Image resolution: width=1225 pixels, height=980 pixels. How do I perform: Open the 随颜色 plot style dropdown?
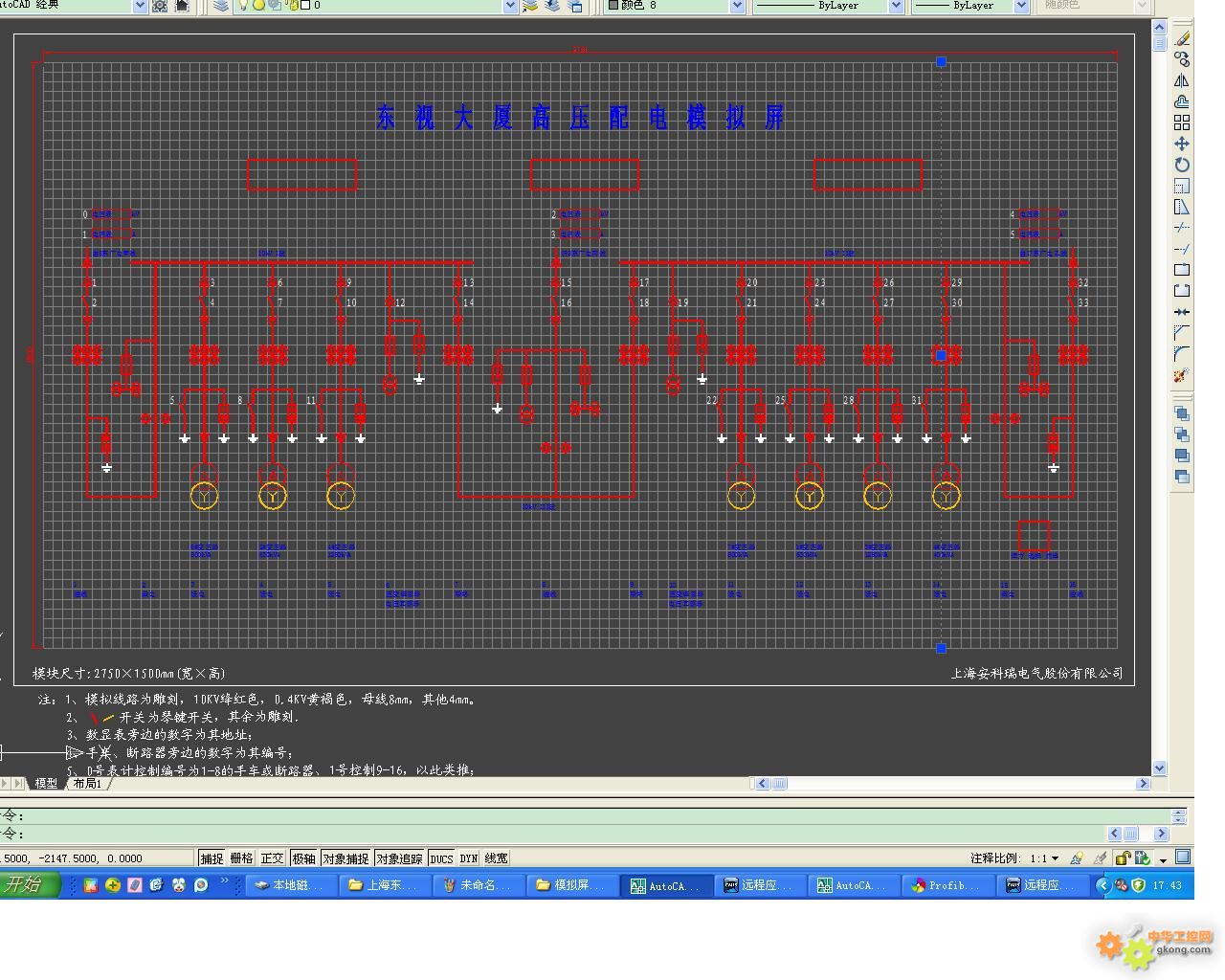(x=1142, y=6)
